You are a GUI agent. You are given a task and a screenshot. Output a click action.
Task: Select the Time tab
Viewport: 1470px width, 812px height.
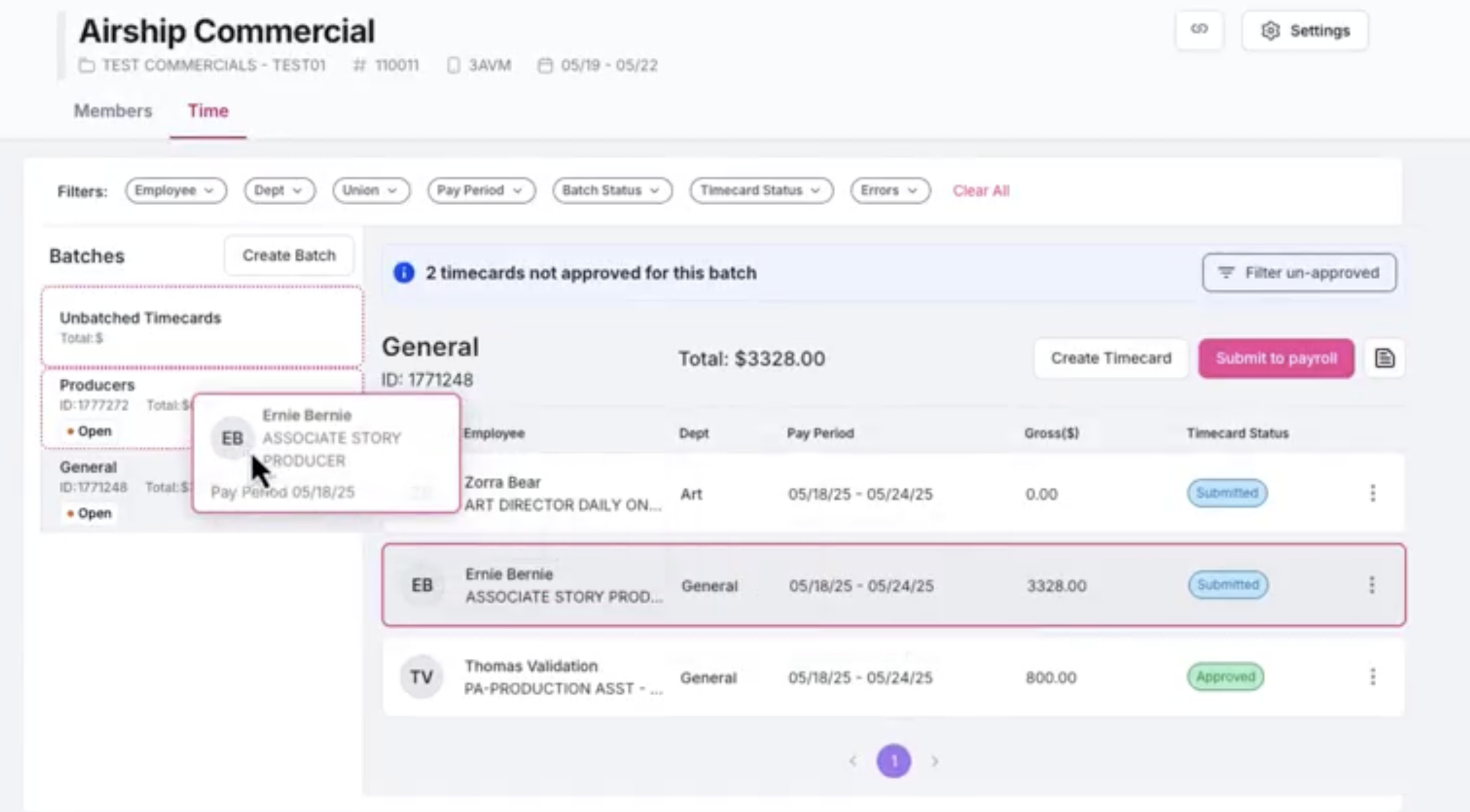point(208,111)
